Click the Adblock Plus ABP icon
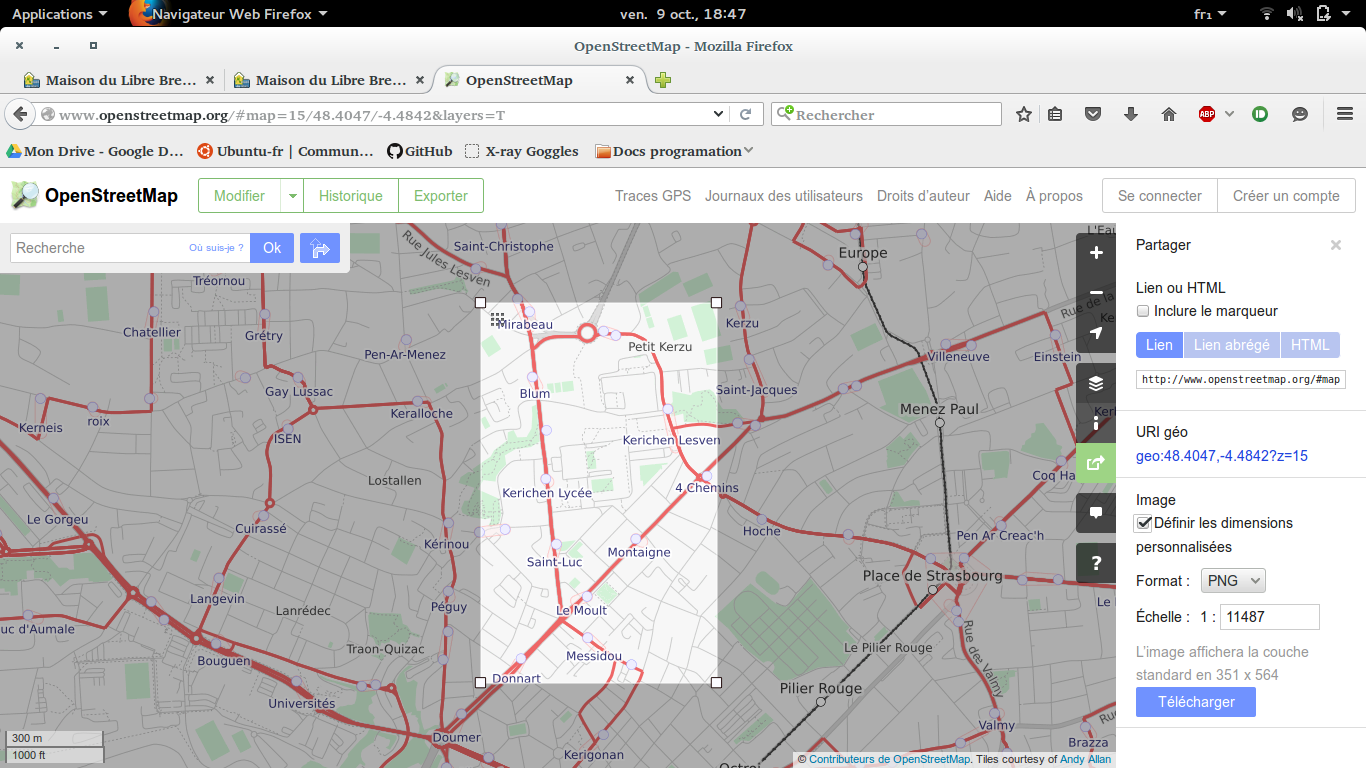This screenshot has height=768, width=1366. click(1207, 115)
